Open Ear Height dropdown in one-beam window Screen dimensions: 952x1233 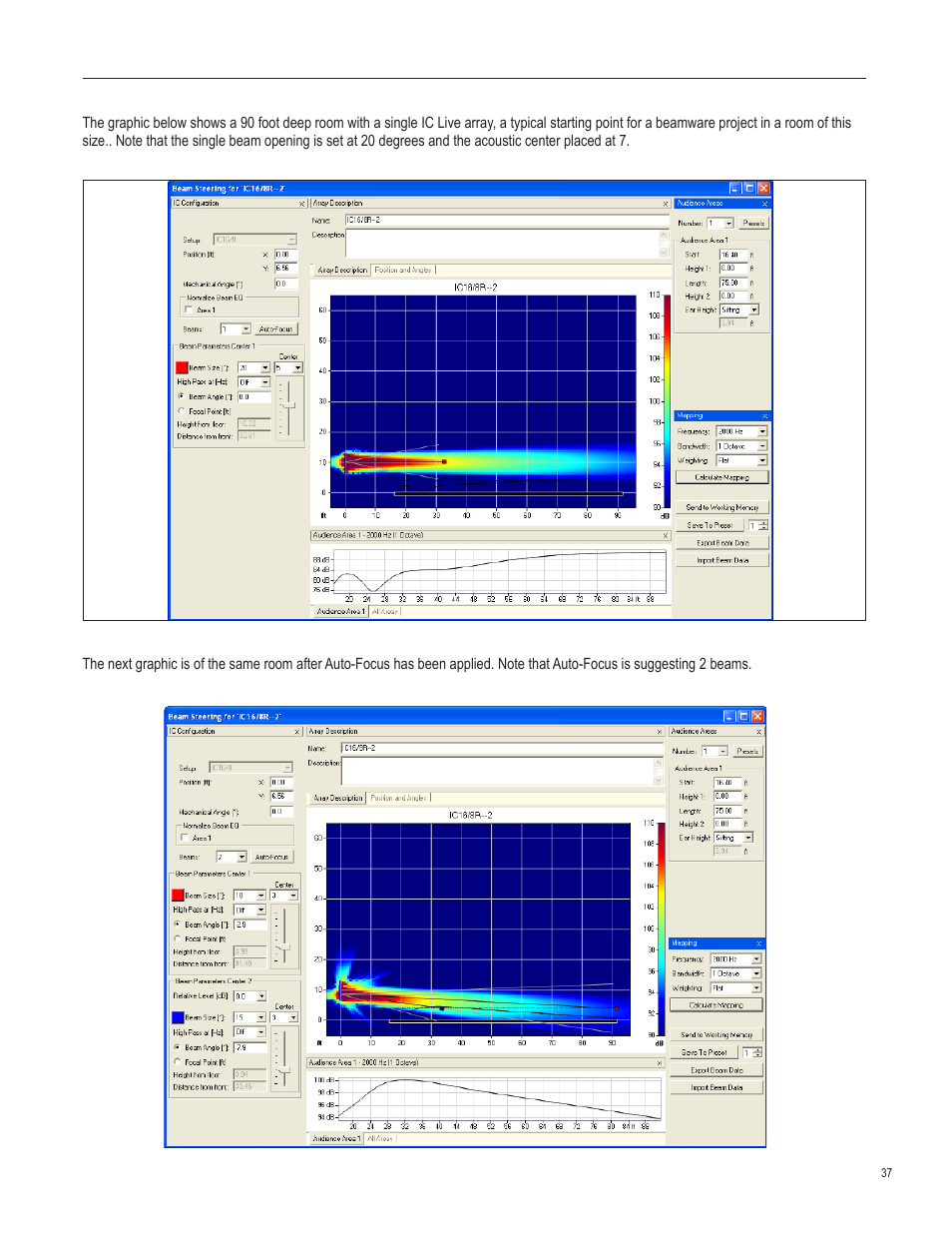(754, 310)
